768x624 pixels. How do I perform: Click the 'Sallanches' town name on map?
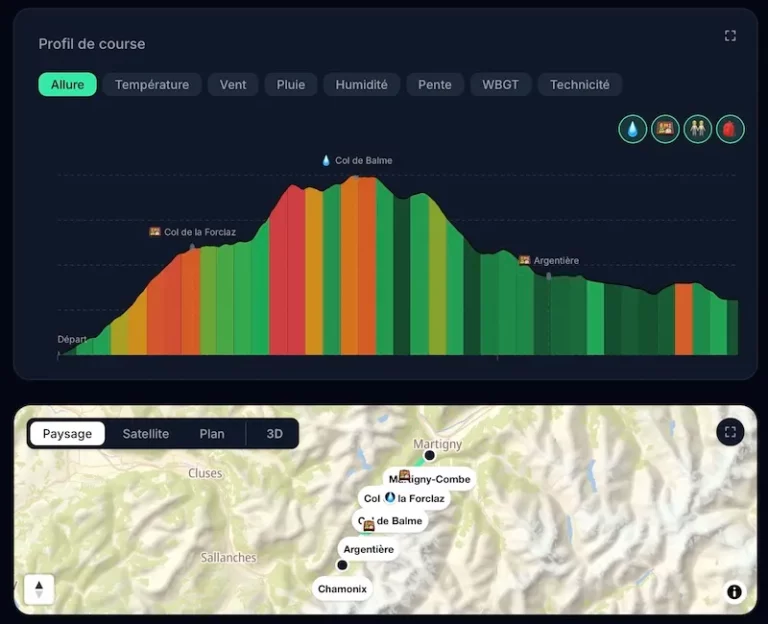point(229,557)
